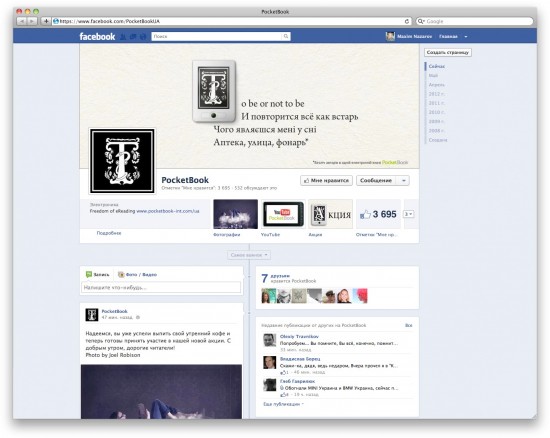Expand Еще публикации link
The width and height of the screenshot is (550, 438).
[x=283, y=404]
